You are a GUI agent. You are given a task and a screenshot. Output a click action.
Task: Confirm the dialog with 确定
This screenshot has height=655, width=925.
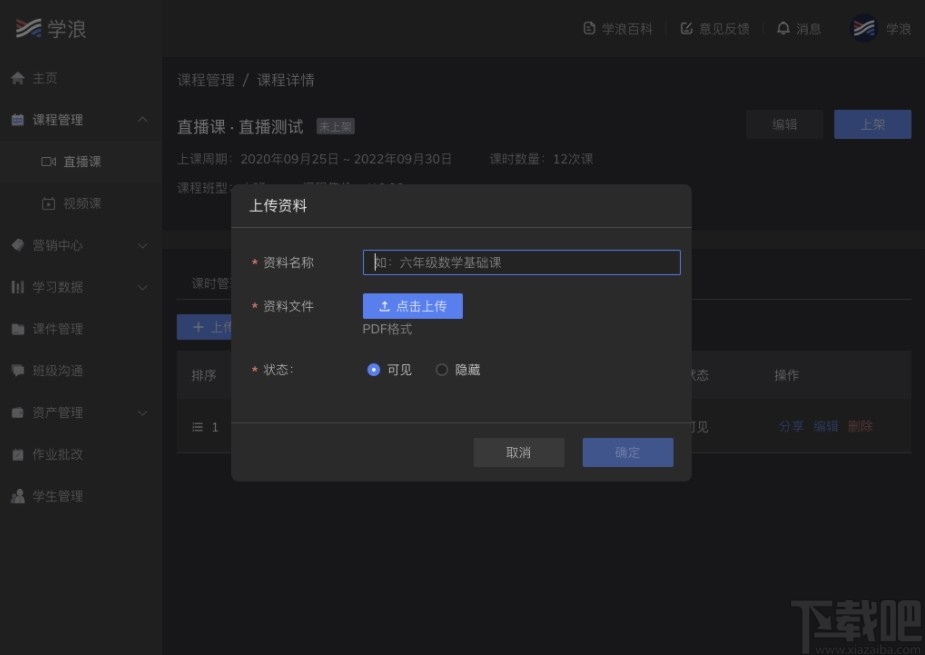[627, 452]
